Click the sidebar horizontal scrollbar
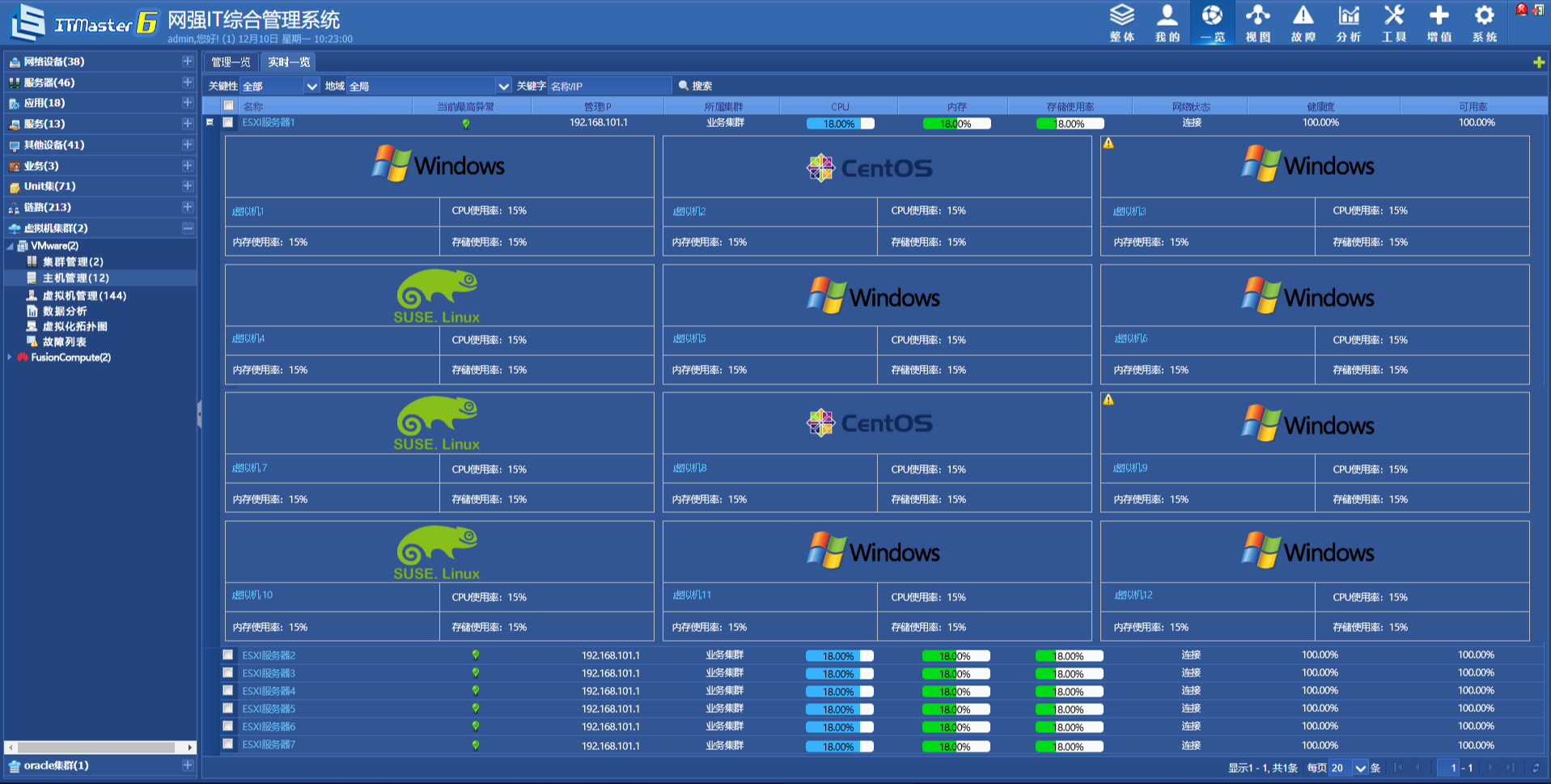1551x784 pixels. click(100, 747)
